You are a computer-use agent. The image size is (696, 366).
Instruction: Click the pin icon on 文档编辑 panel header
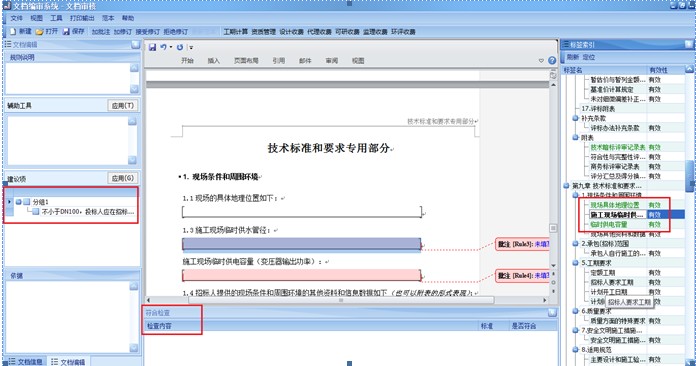(135, 44)
